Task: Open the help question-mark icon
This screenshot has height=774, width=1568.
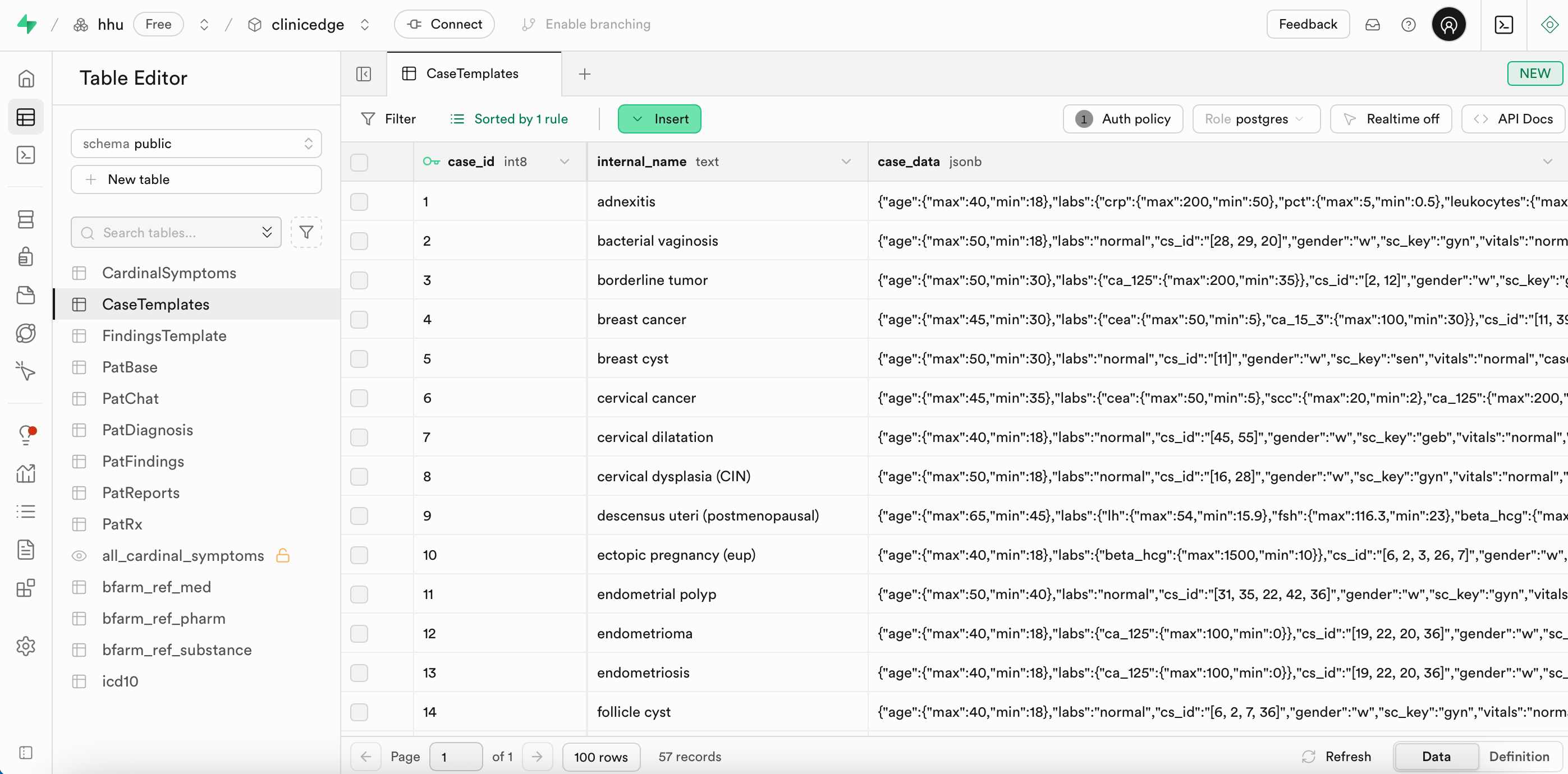Action: [x=1408, y=24]
